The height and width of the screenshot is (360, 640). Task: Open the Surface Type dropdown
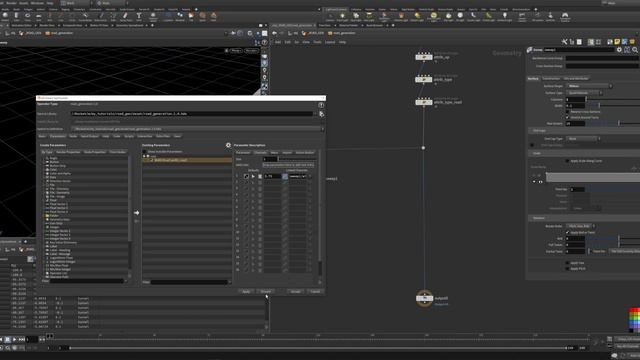point(584,93)
